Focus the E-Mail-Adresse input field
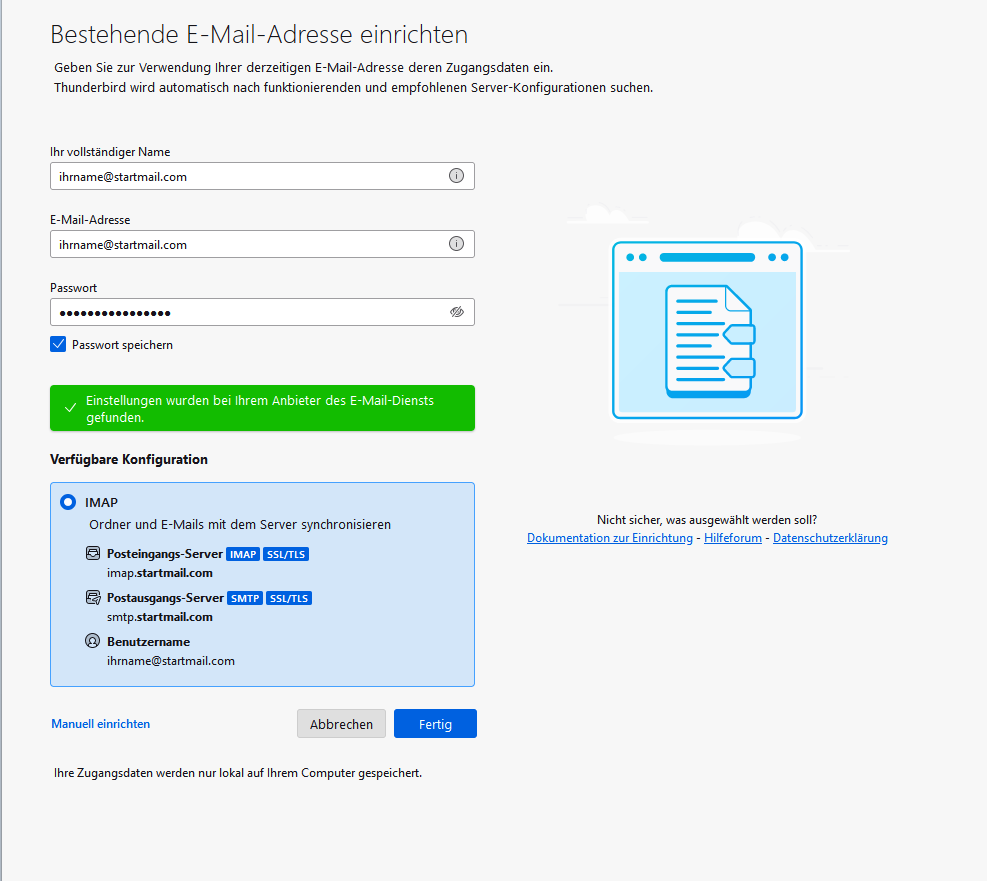The image size is (987, 881). point(262,244)
